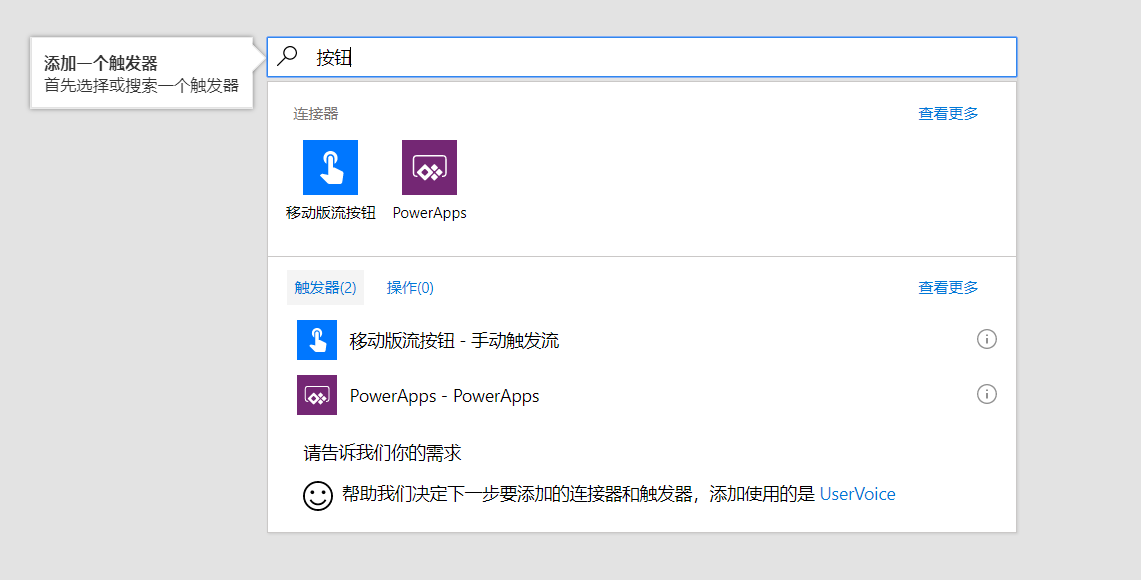The width and height of the screenshot is (1141, 580).
Task: Click the smiley face feedback icon
Action: click(318, 495)
